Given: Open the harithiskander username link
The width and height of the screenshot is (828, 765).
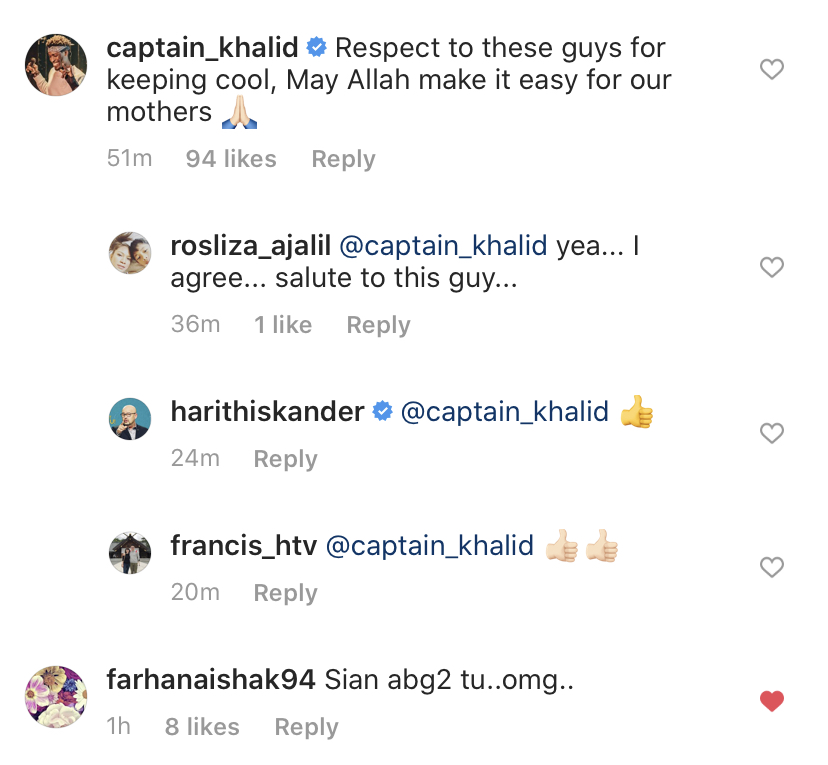Looking at the screenshot, I should point(267,411).
